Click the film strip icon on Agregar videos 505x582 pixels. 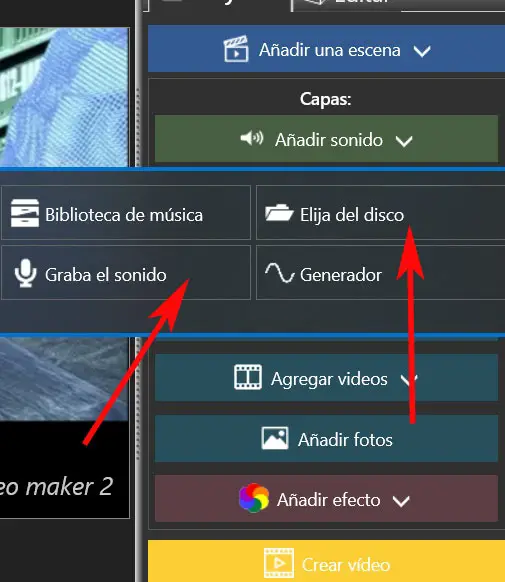tap(248, 377)
